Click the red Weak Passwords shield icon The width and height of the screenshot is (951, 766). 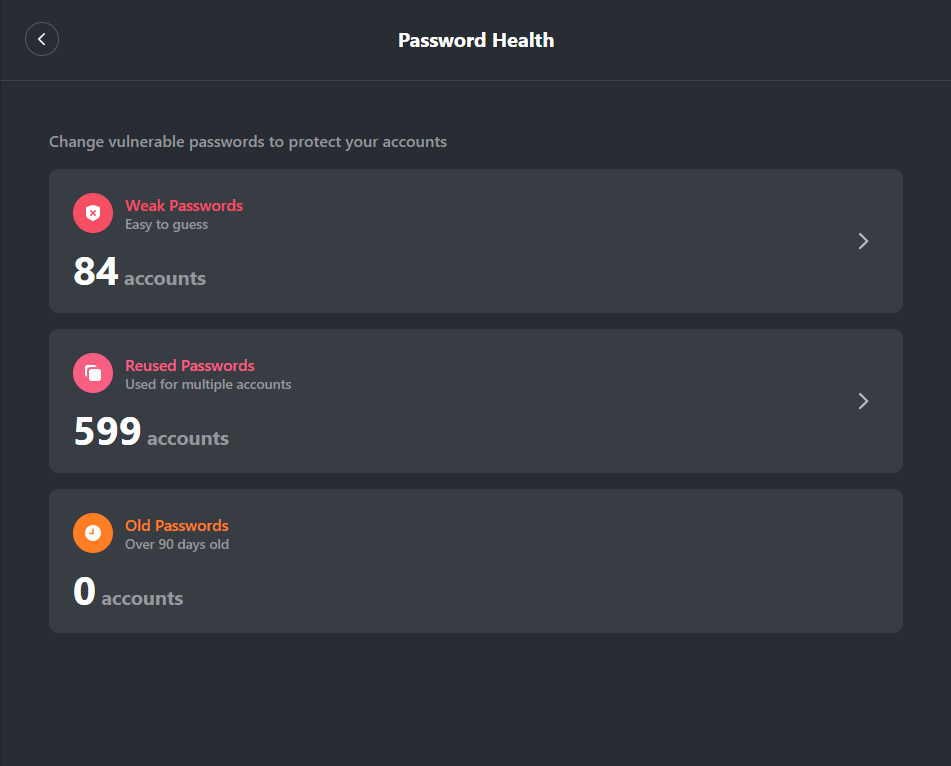coord(93,213)
